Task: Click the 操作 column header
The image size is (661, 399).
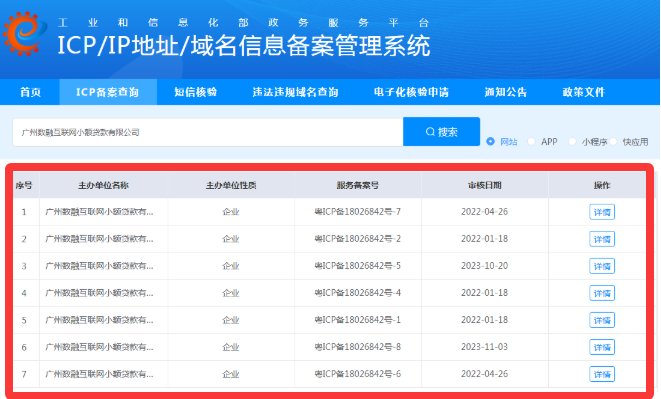Action: click(x=602, y=185)
